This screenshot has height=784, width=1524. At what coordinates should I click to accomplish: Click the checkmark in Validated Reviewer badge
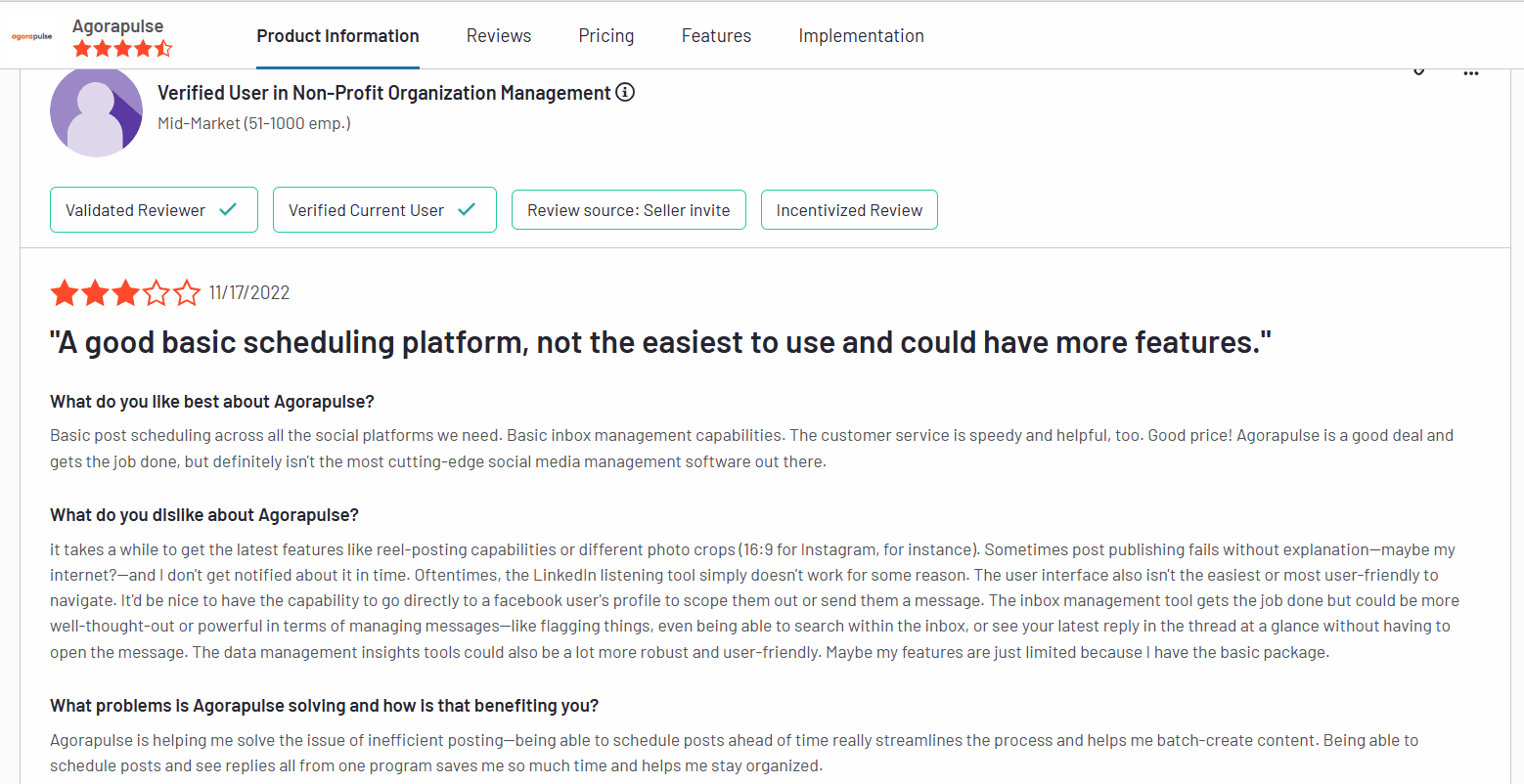click(228, 209)
